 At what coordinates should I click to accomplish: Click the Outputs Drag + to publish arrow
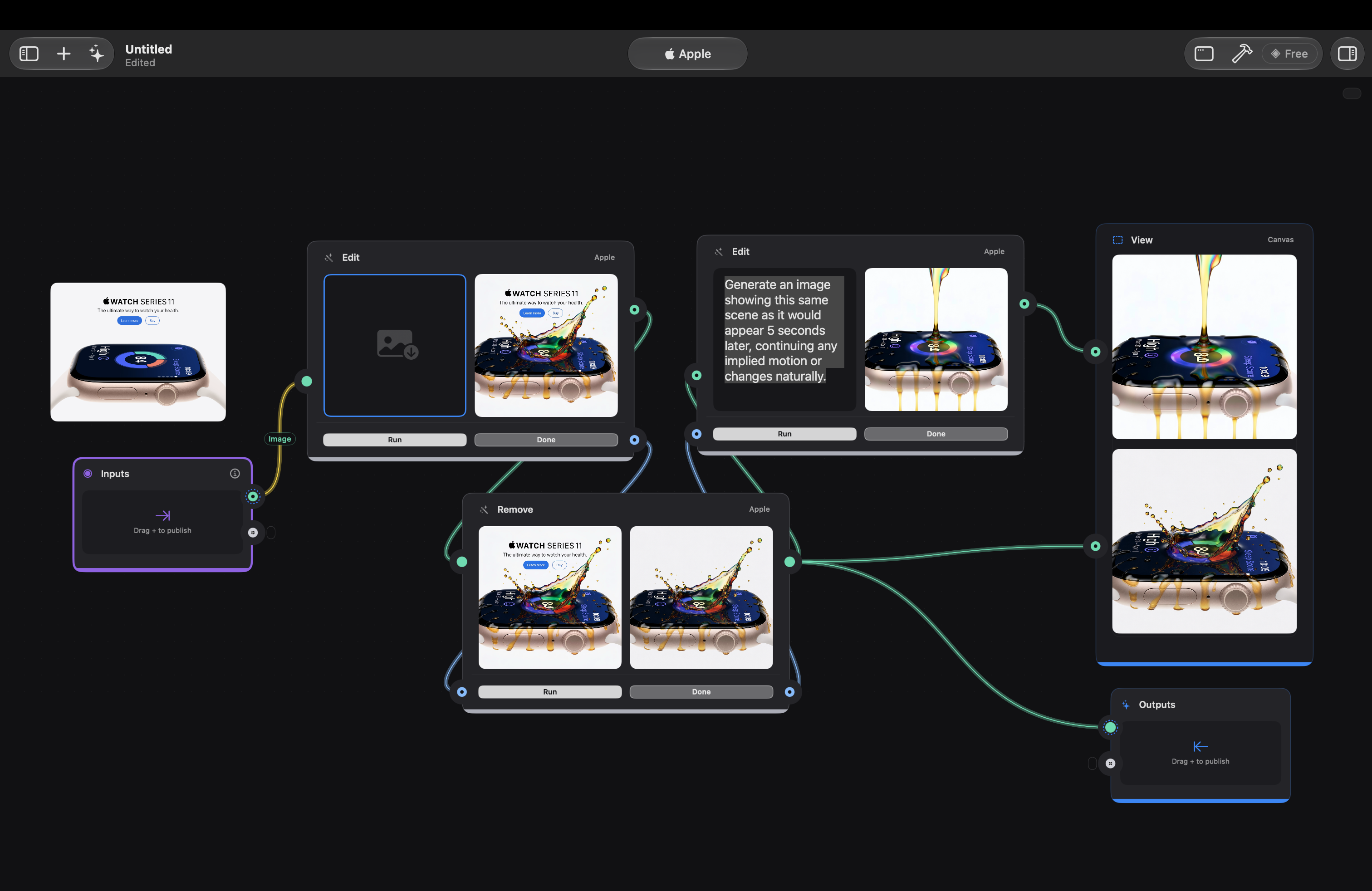click(x=1200, y=746)
